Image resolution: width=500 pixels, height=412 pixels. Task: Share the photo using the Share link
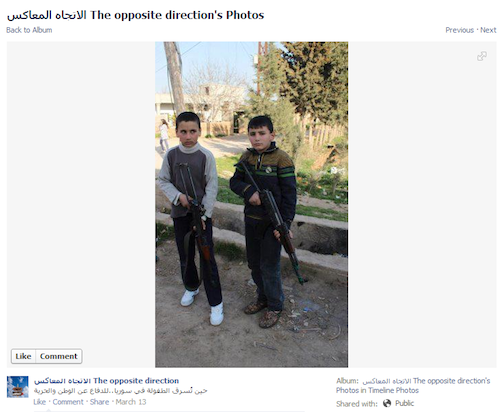click(99, 402)
